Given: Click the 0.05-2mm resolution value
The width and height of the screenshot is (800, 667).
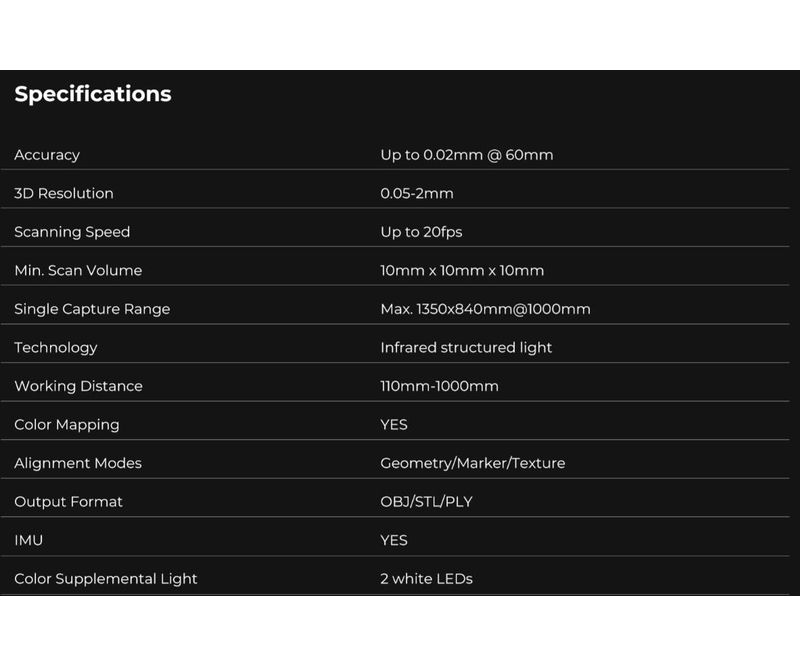Looking at the screenshot, I should click(x=417, y=193).
